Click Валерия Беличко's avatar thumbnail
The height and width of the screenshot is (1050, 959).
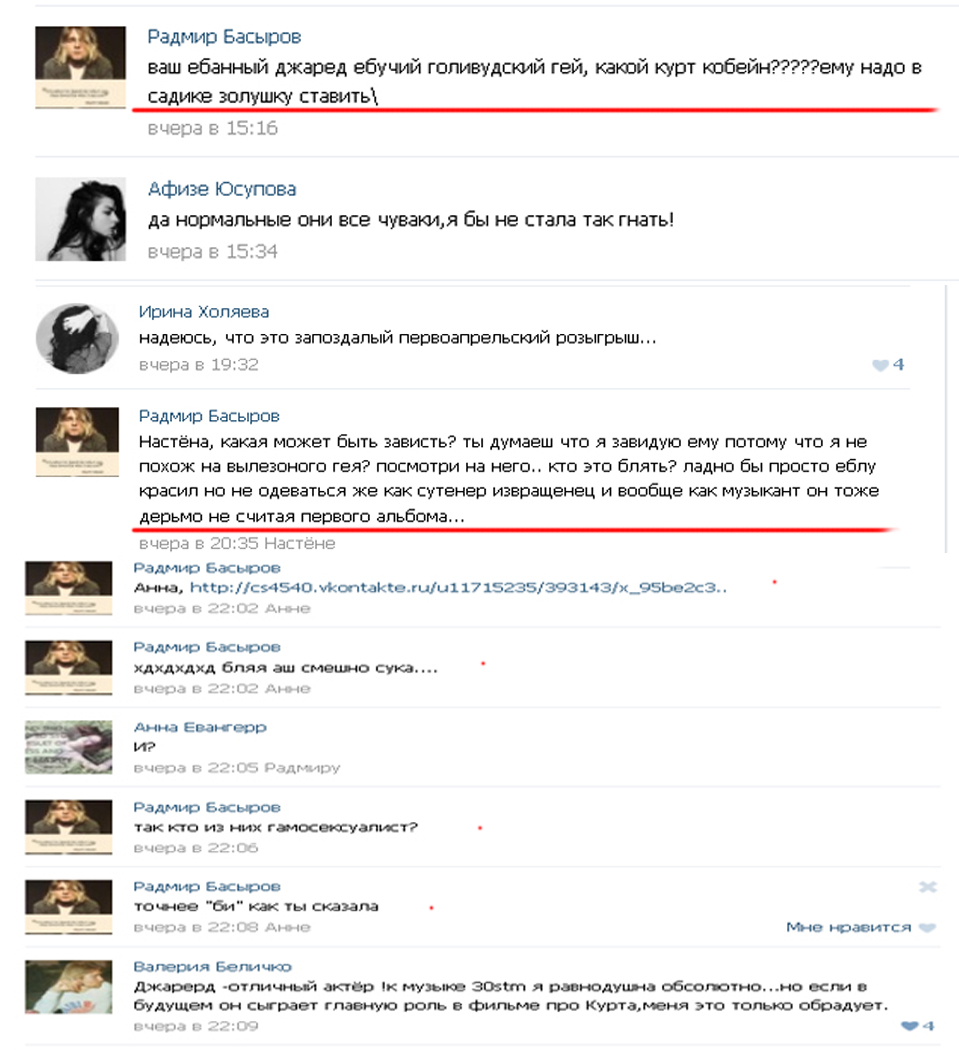(x=68, y=987)
